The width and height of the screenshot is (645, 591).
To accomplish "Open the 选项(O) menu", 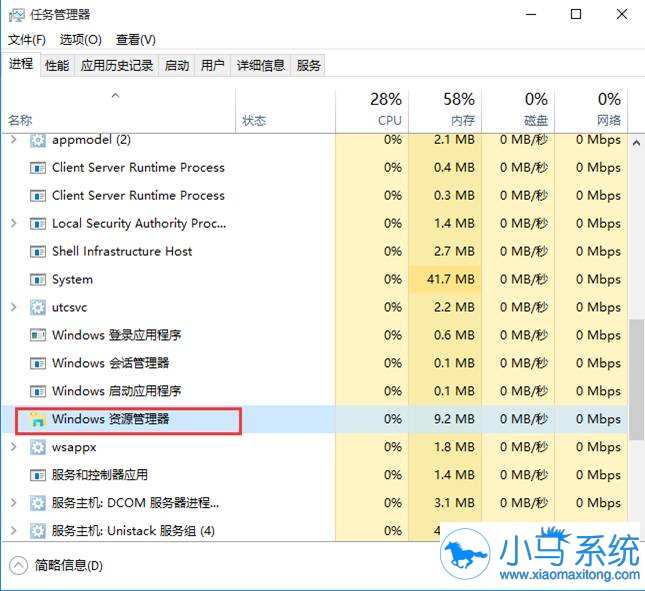I will [x=81, y=40].
